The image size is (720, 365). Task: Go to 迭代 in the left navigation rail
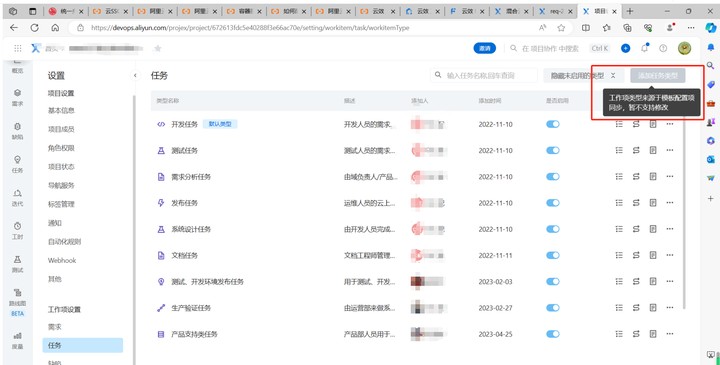(17, 197)
